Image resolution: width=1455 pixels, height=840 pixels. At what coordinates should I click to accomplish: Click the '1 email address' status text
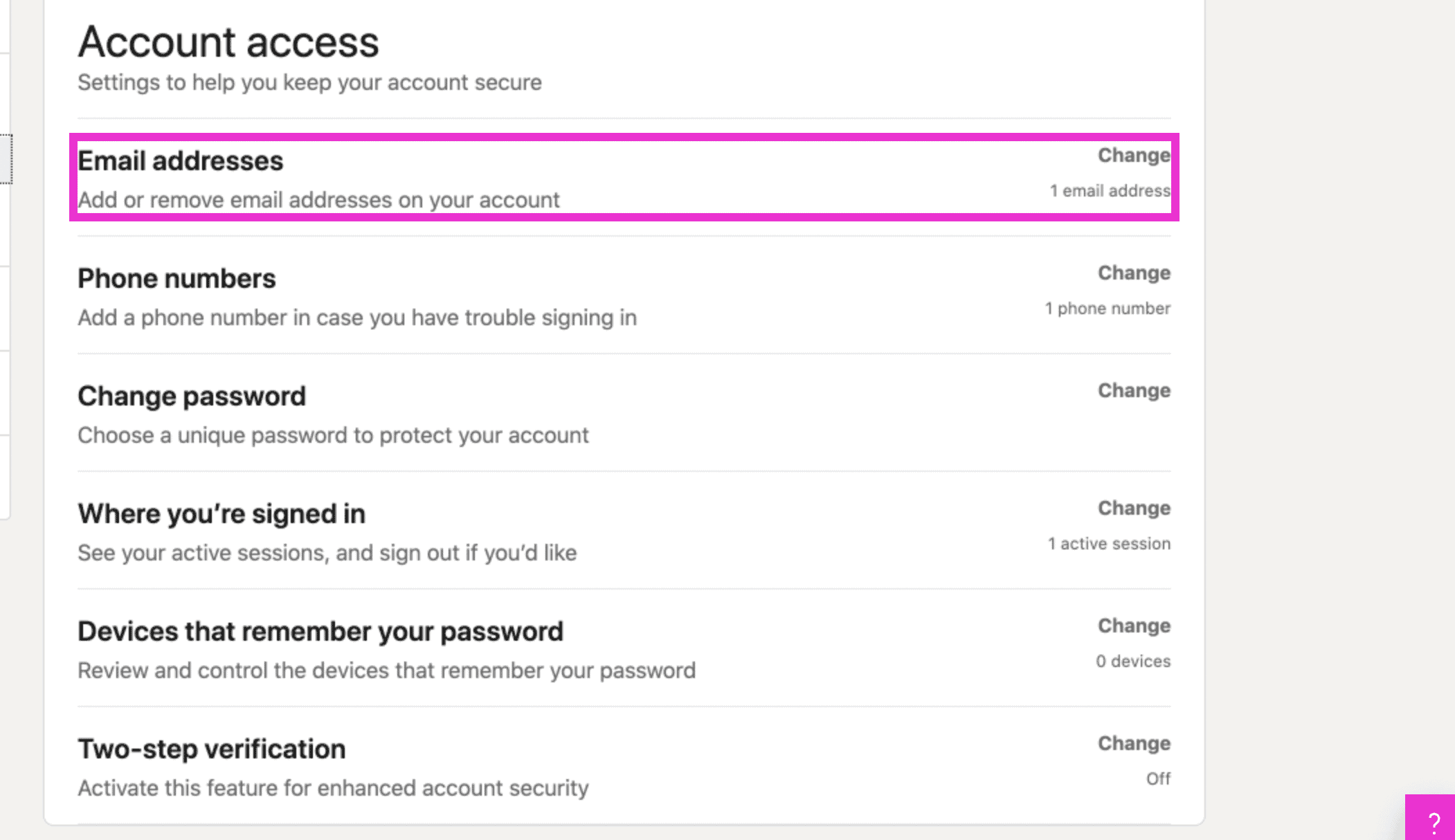1110,191
